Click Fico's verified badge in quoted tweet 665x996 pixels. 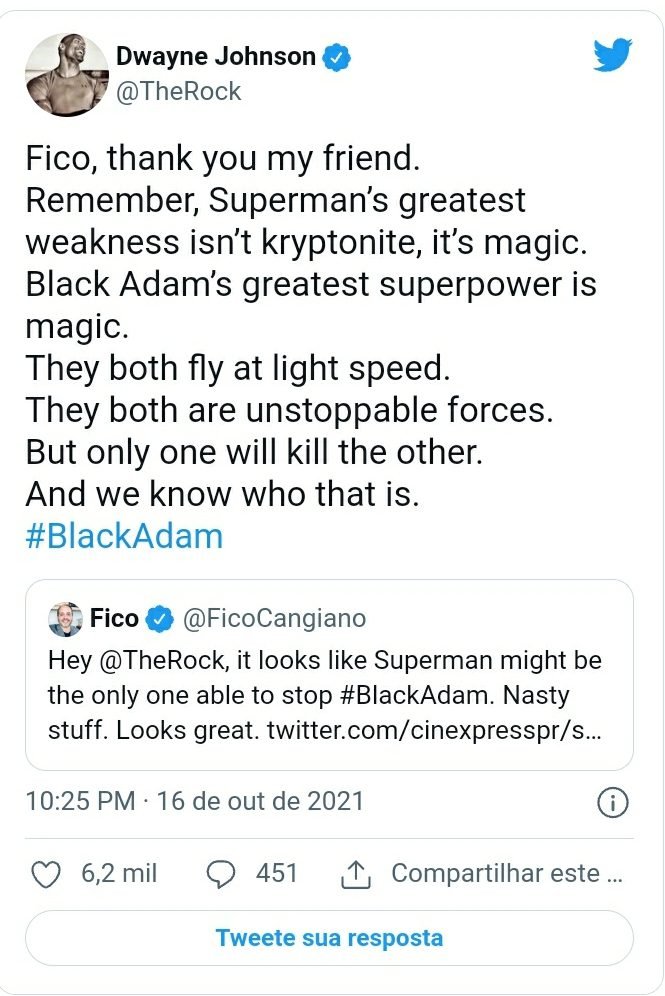(x=158, y=619)
